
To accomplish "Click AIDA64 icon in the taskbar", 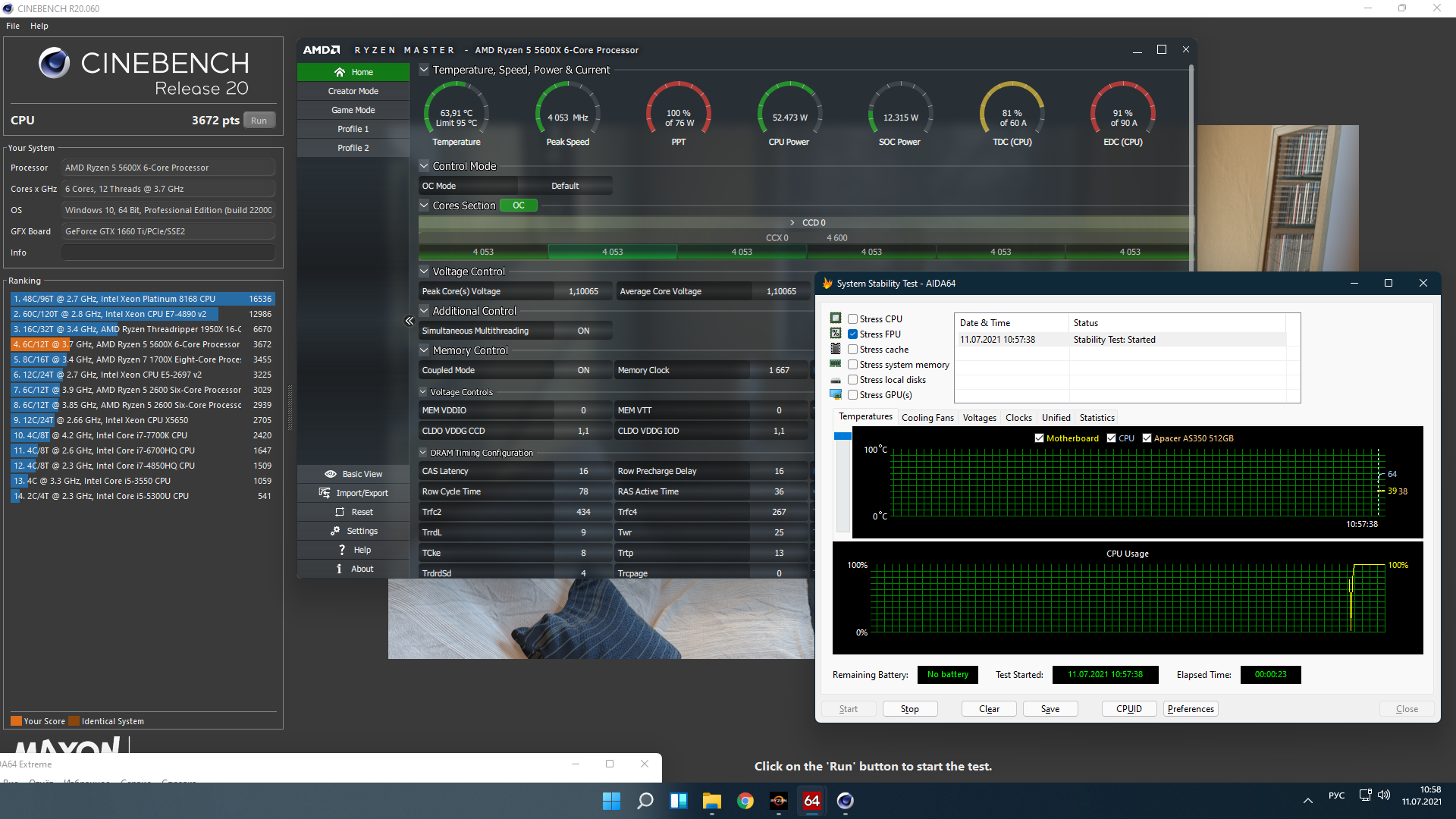I will tap(811, 801).
